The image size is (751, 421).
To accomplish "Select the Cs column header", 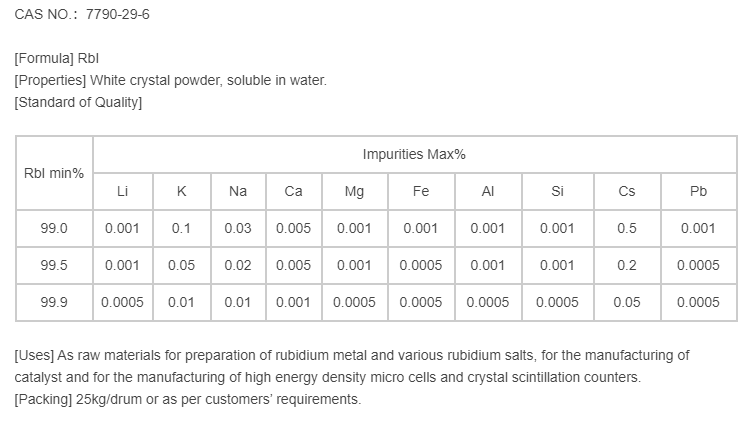I will point(627,191).
